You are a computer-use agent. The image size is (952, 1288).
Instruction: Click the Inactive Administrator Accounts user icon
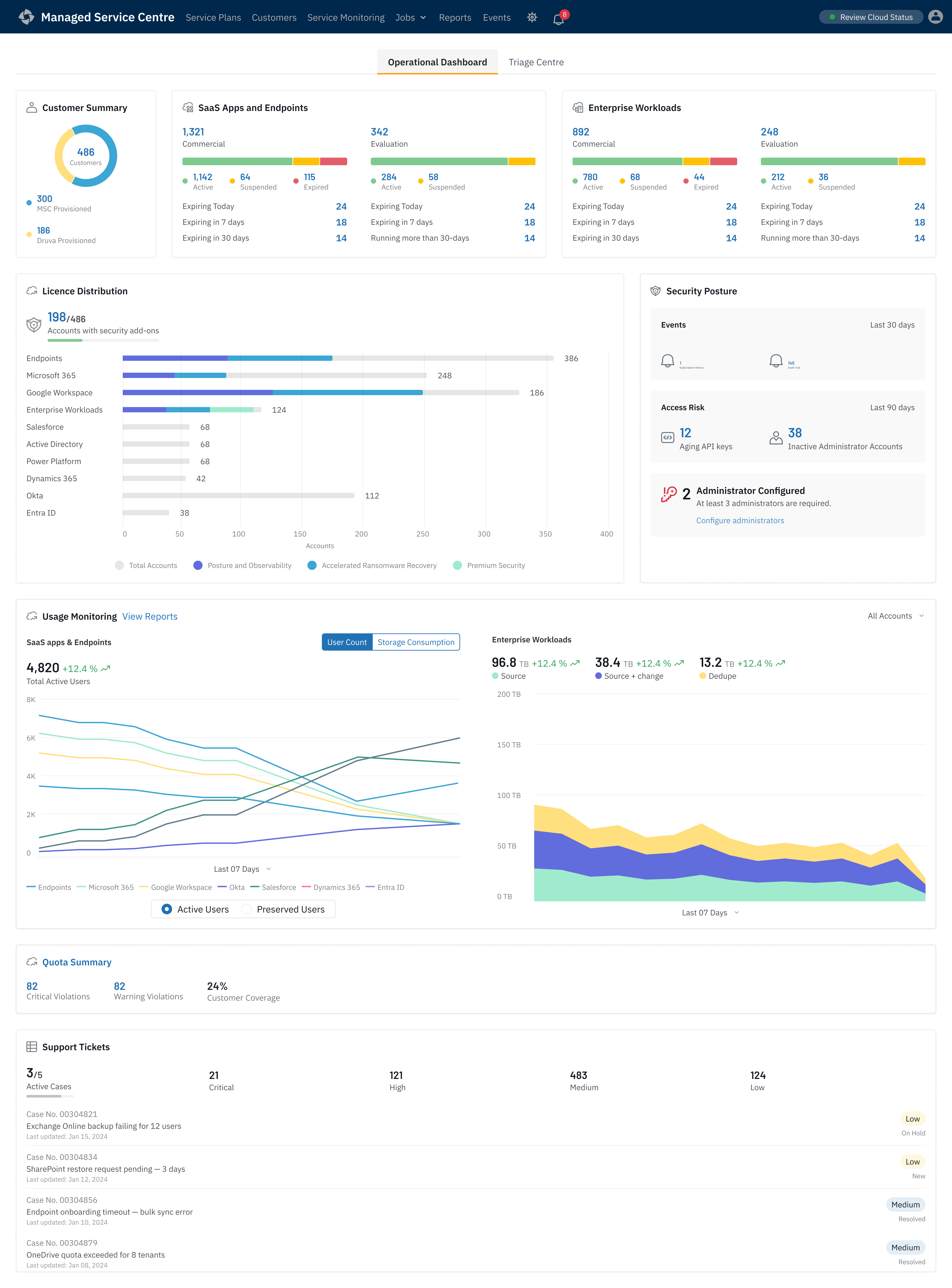pos(776,438)
